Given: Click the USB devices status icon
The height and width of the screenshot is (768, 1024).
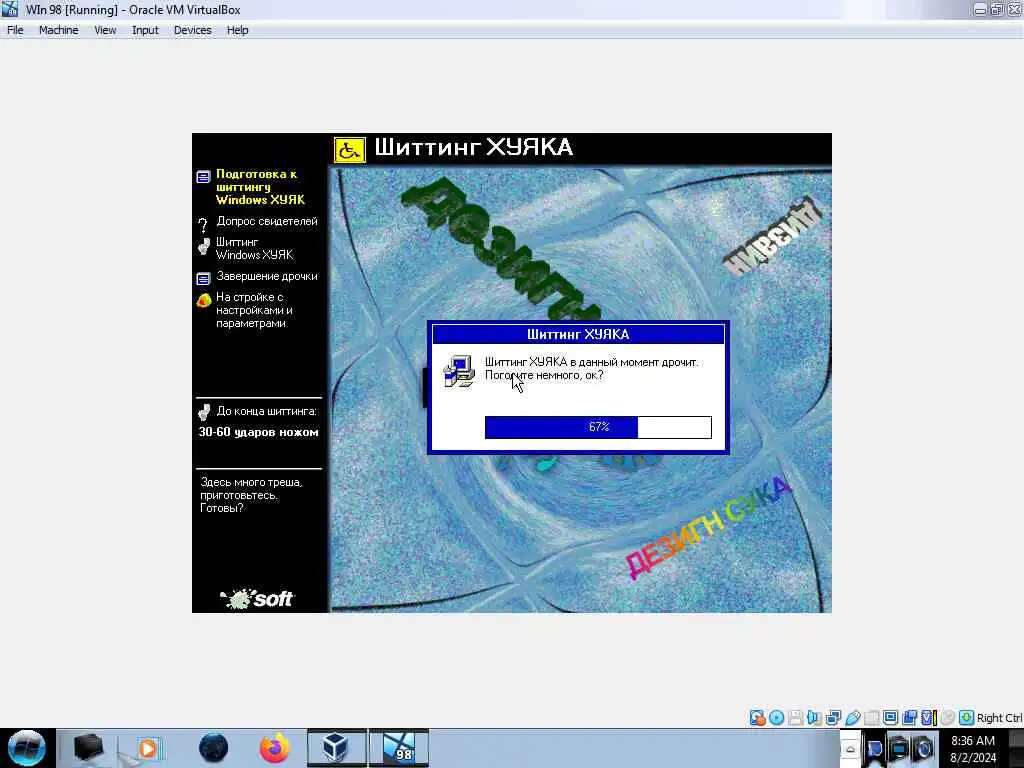Looking at the screenshot, I should pyautogui.click(x=852, y=718).
